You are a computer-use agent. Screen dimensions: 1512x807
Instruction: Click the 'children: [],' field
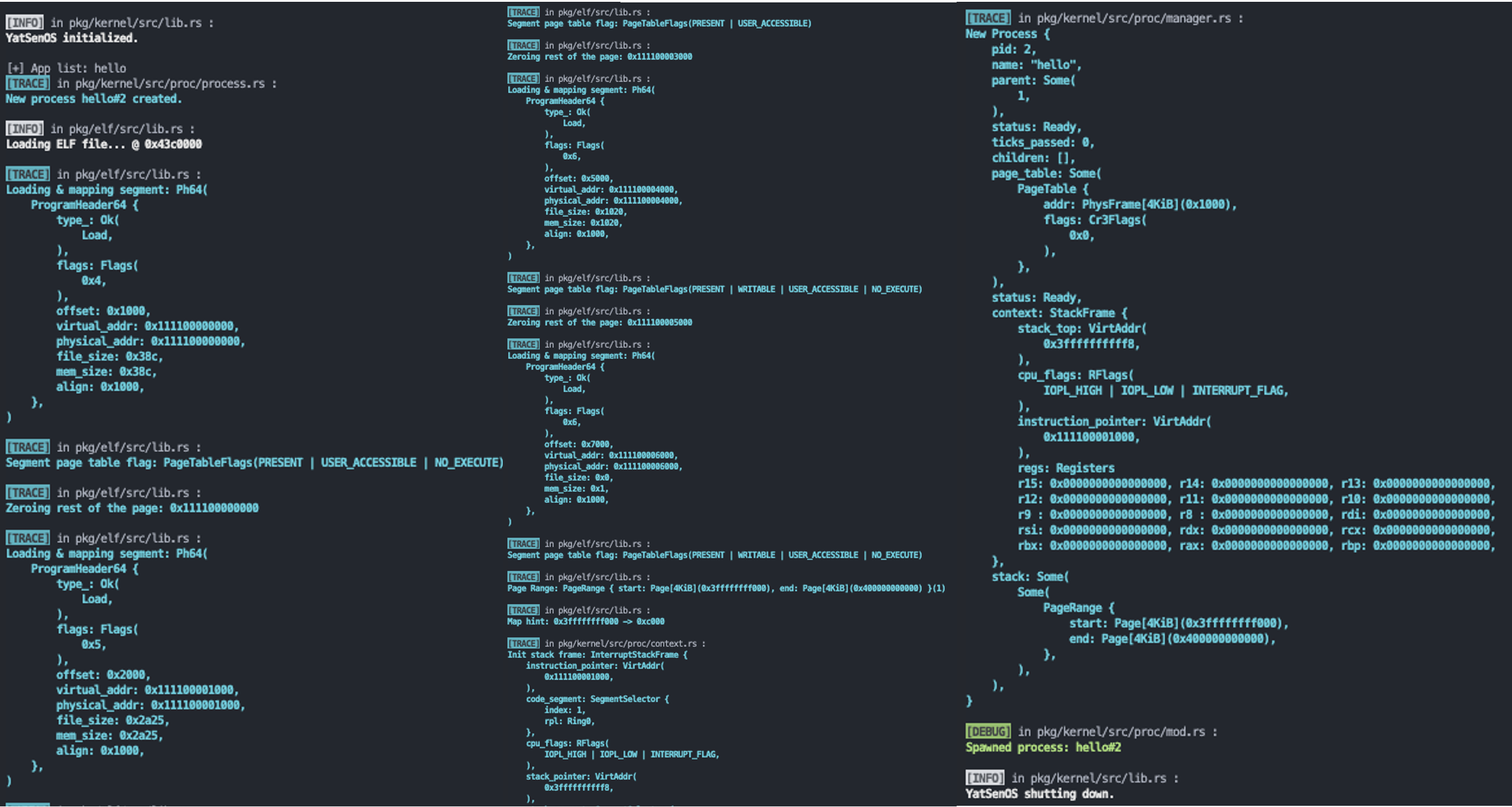tap(1033, 158)
